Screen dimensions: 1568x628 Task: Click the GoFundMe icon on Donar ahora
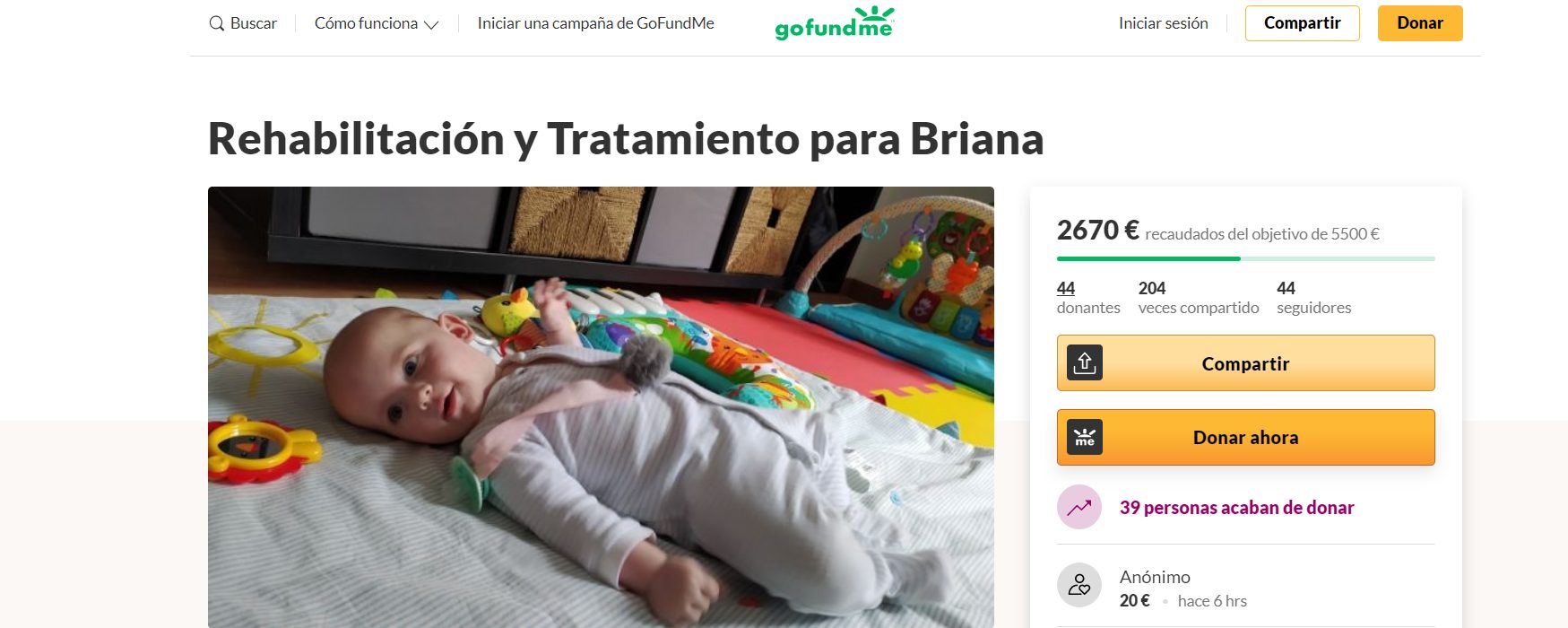tap(1085, 437)
